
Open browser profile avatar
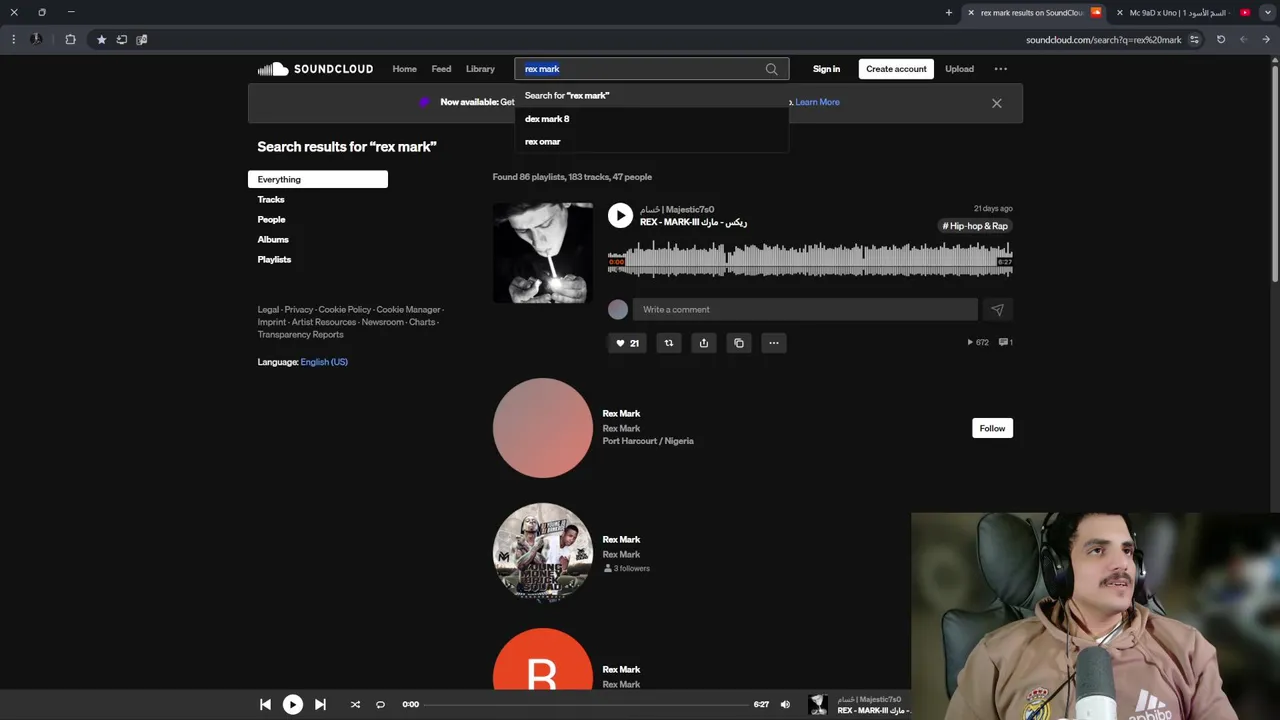pyautogui.click(x=36, y=39)
